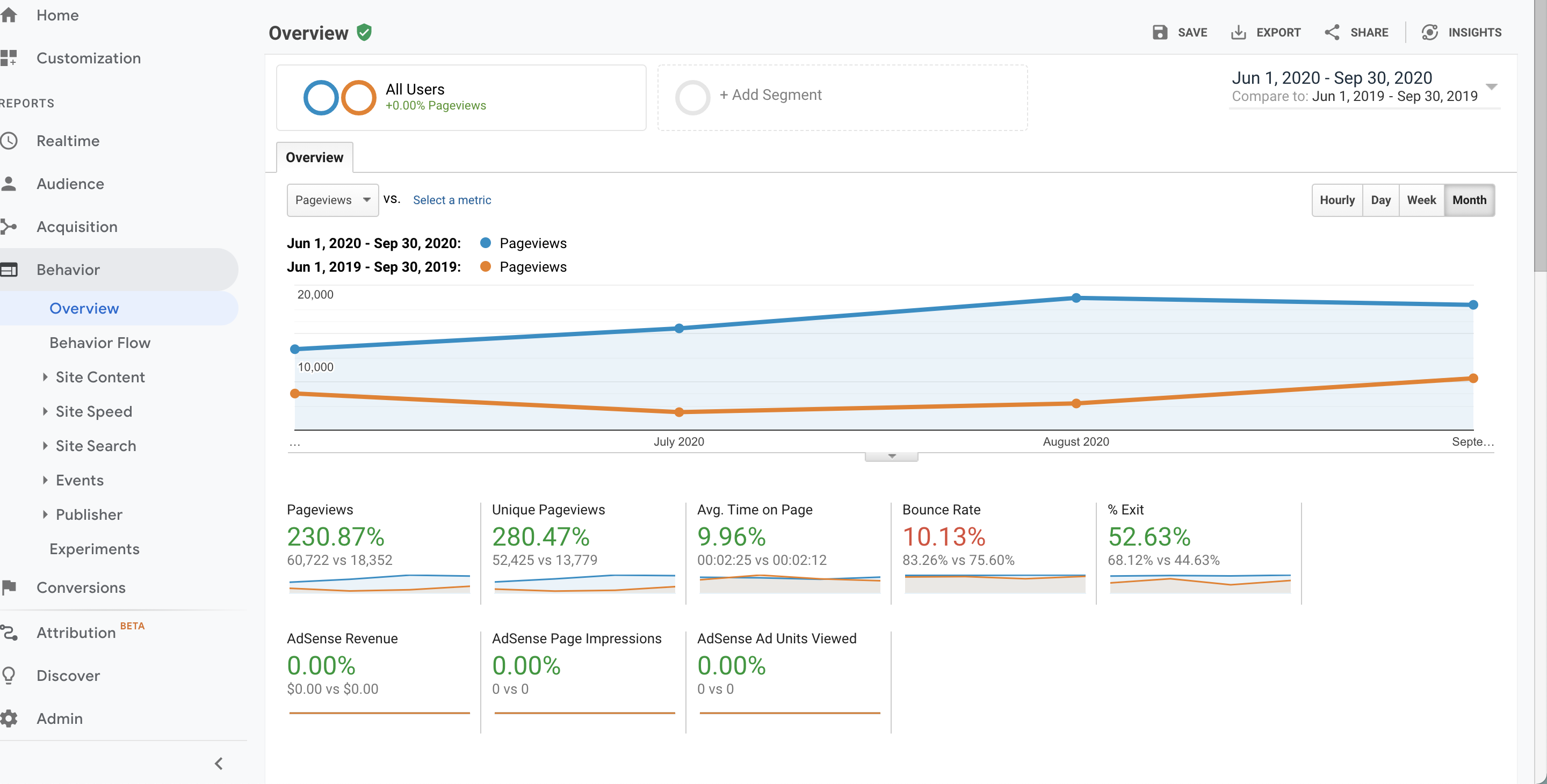This screenshot has height=784, width=1547.
Task: Select the Overview tab above chart
Action: [x=314, y=157]
